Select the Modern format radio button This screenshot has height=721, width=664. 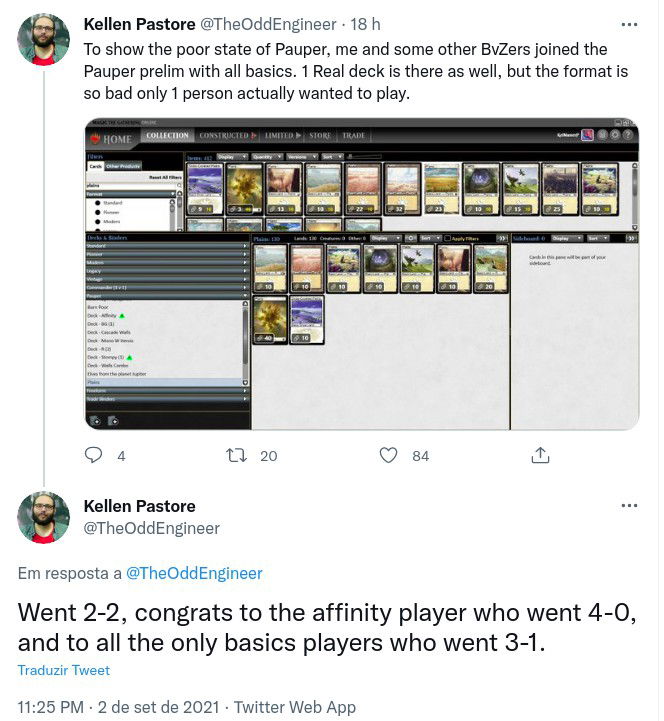tap(97, 221)
